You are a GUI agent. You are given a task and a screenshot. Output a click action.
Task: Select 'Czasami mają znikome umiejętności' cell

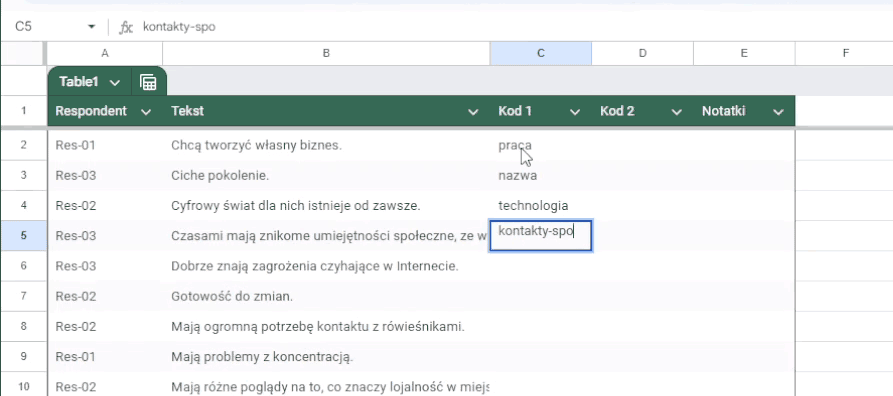tap(326, 236)
